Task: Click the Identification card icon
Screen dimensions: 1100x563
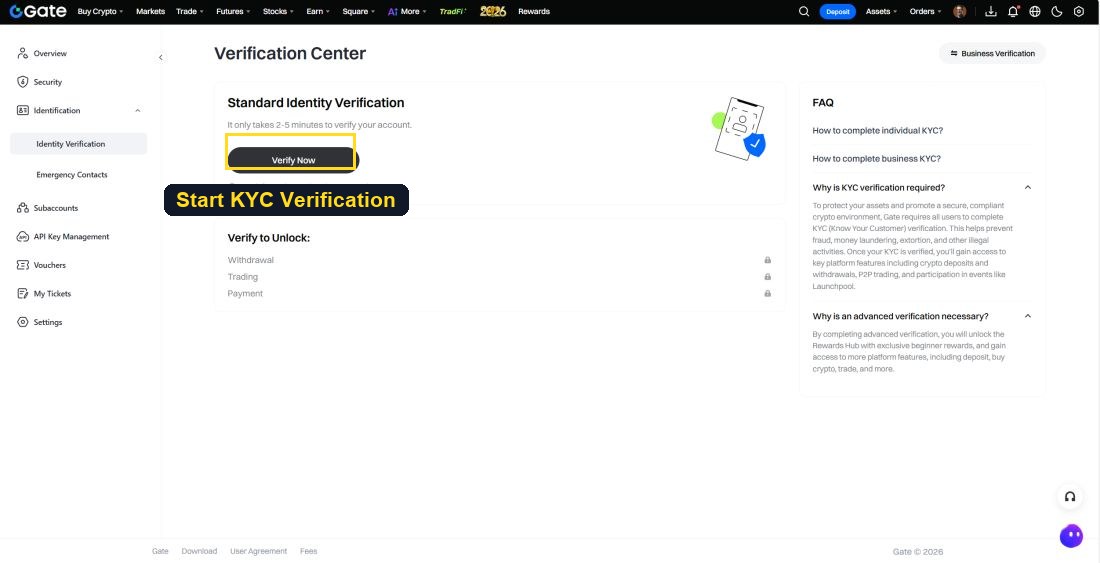Action: tap(22, 110)
